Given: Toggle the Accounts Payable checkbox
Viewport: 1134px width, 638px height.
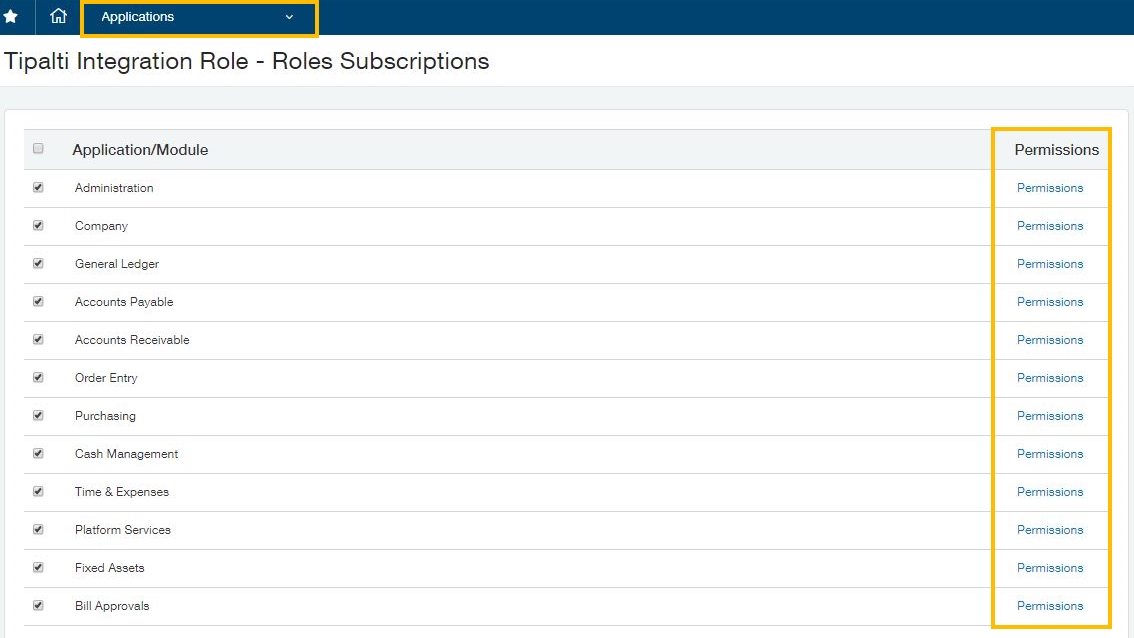Looking at the screenshot, I should click(x=38, y=301).
